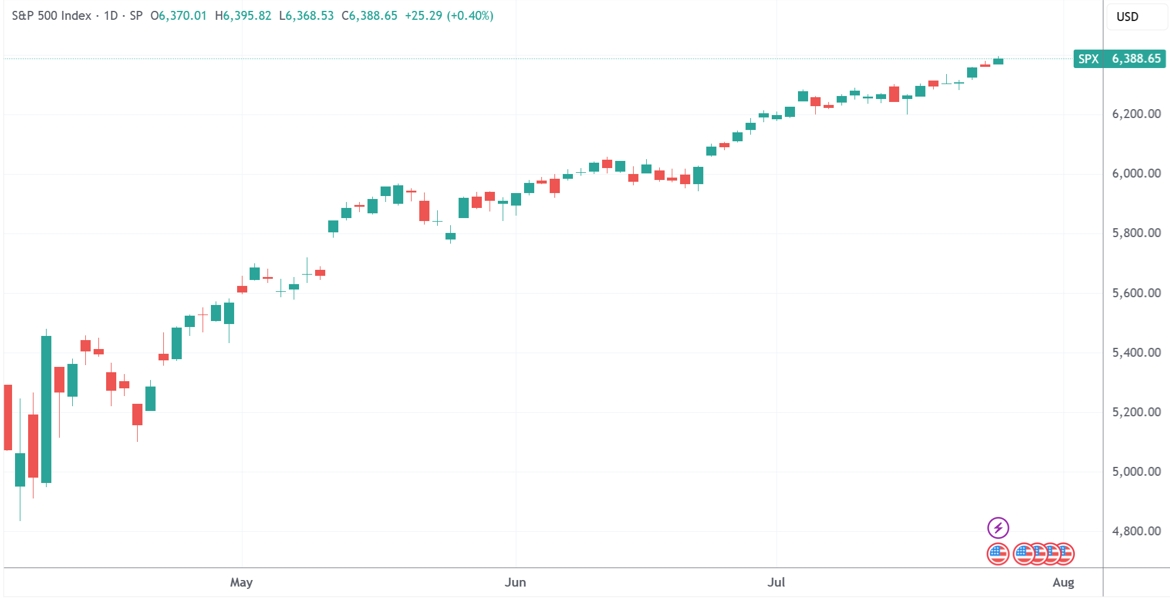Click the 4,800.00 price axis label

click(x=1136, y=532)
